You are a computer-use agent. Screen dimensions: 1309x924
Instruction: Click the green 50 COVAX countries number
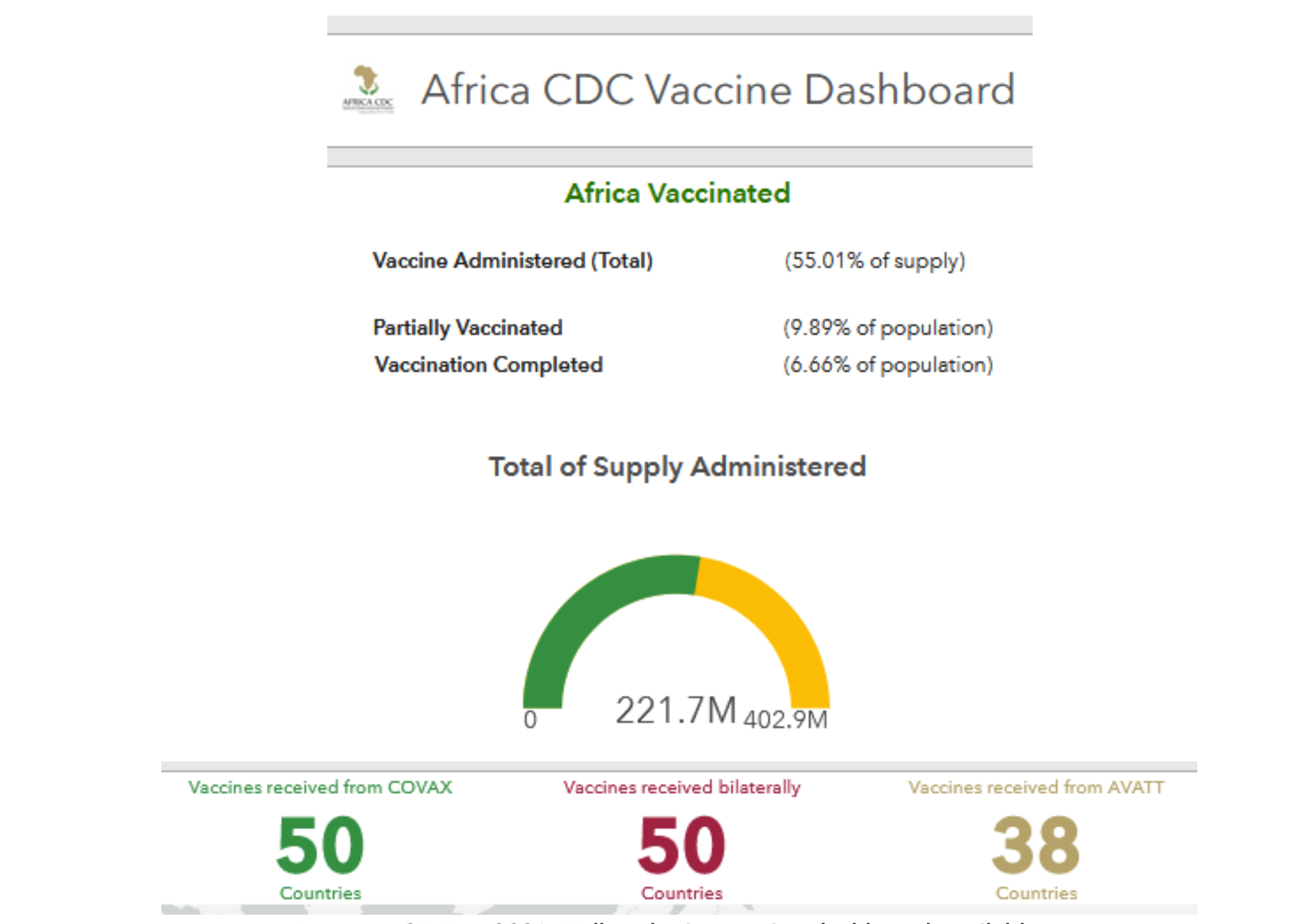320,845
